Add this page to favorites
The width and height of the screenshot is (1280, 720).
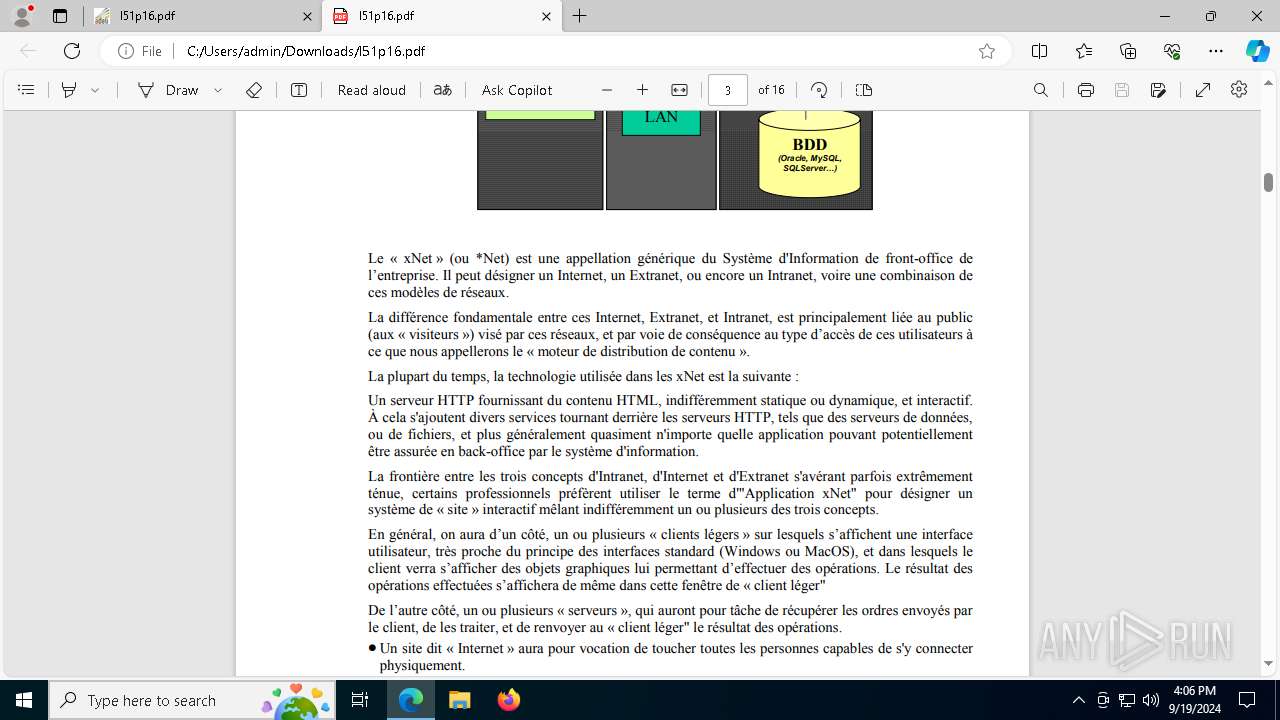point(987,51)
